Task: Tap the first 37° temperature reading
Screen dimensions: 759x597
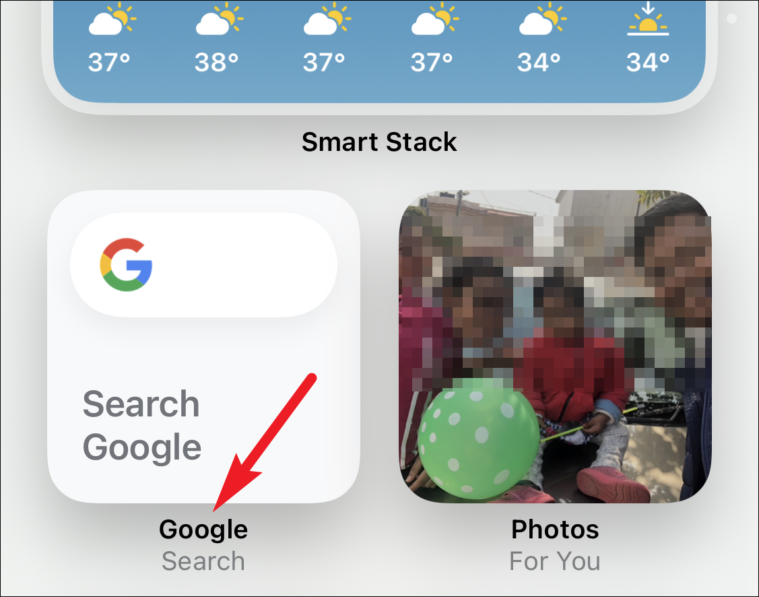Action: pyautogui.click(x=109, y=62)
